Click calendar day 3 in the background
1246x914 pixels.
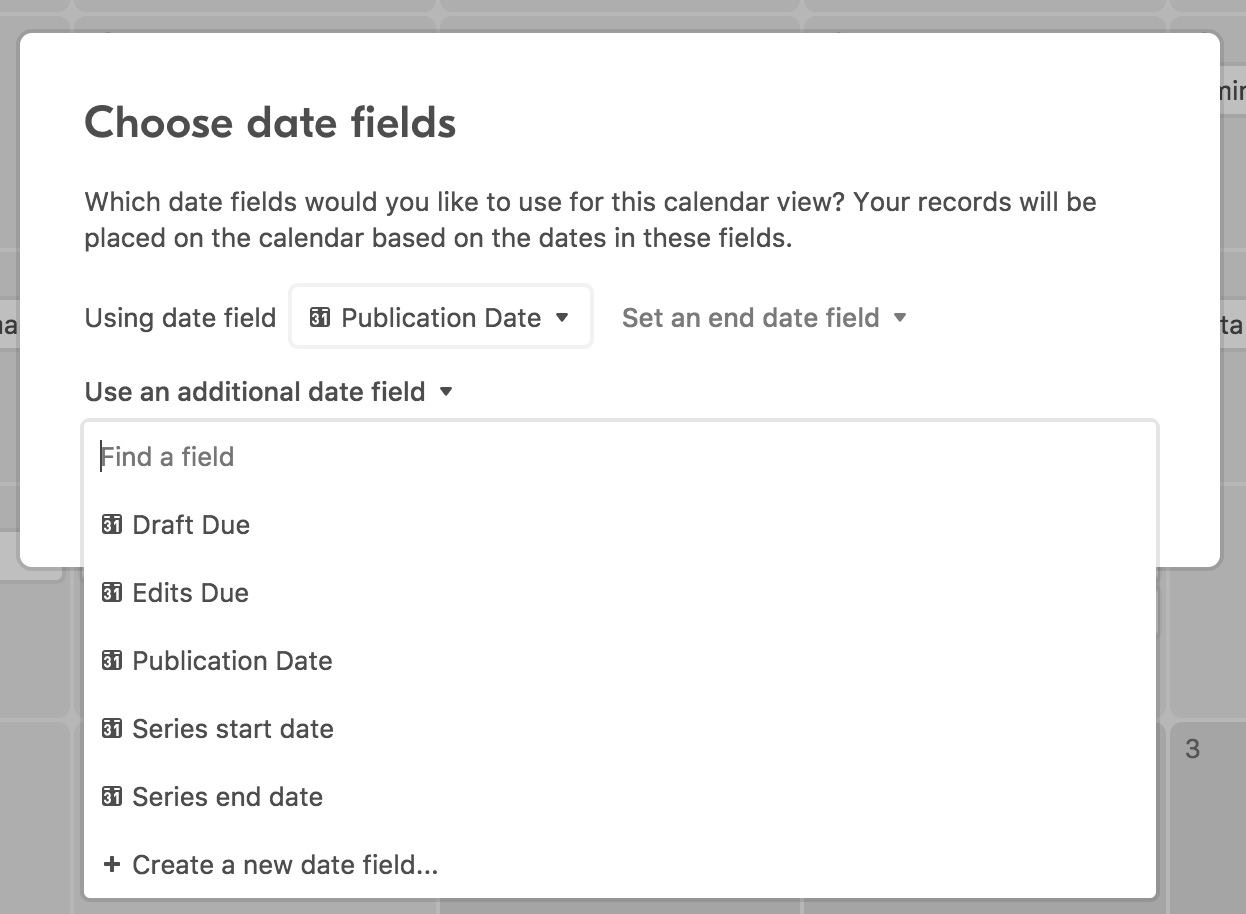[1192, 748]
